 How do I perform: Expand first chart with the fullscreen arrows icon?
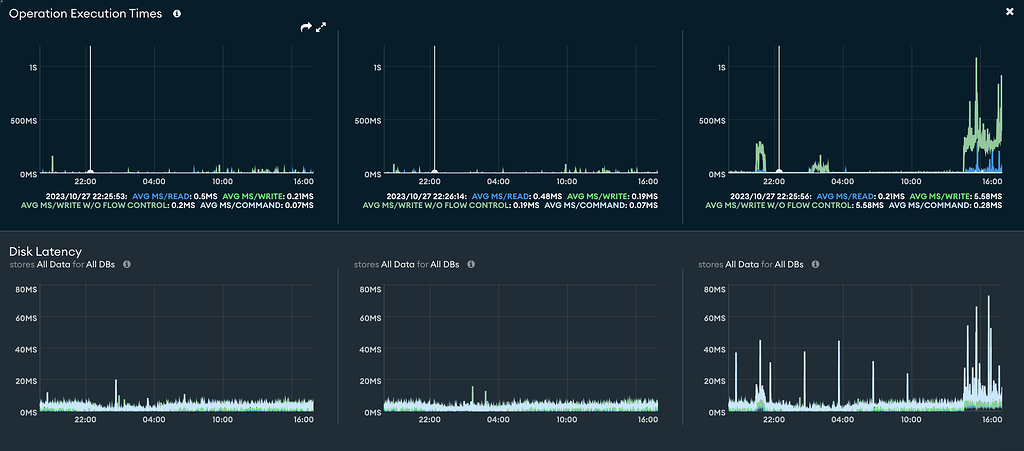pos(321,28)
